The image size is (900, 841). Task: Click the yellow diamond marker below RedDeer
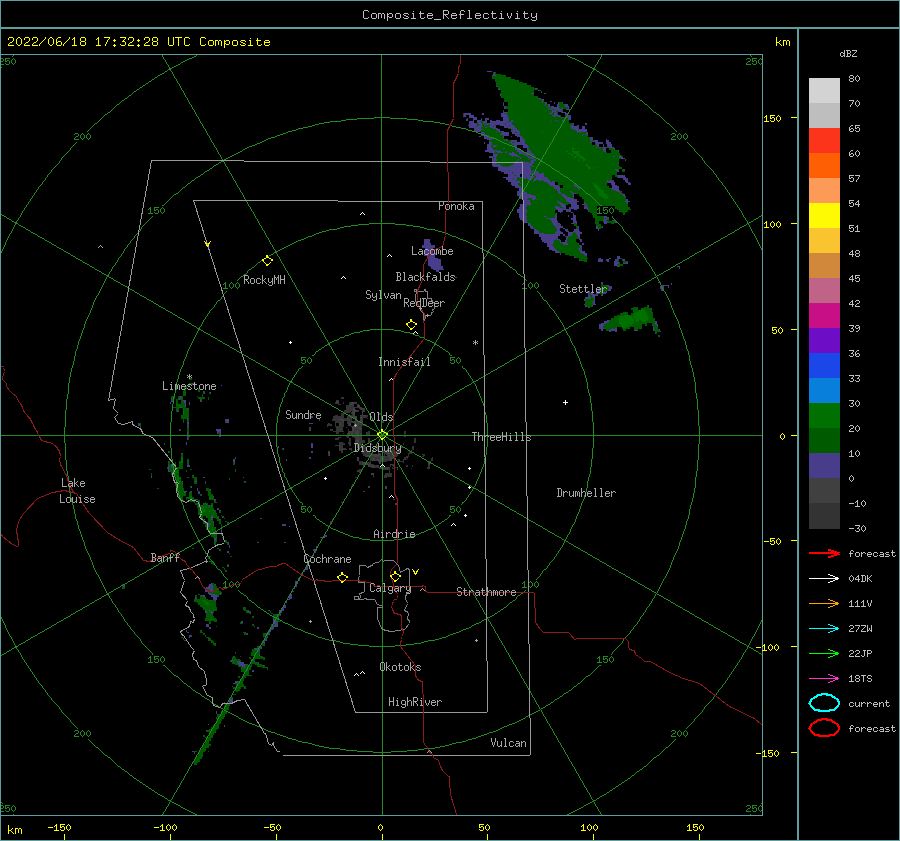[411, 325]
